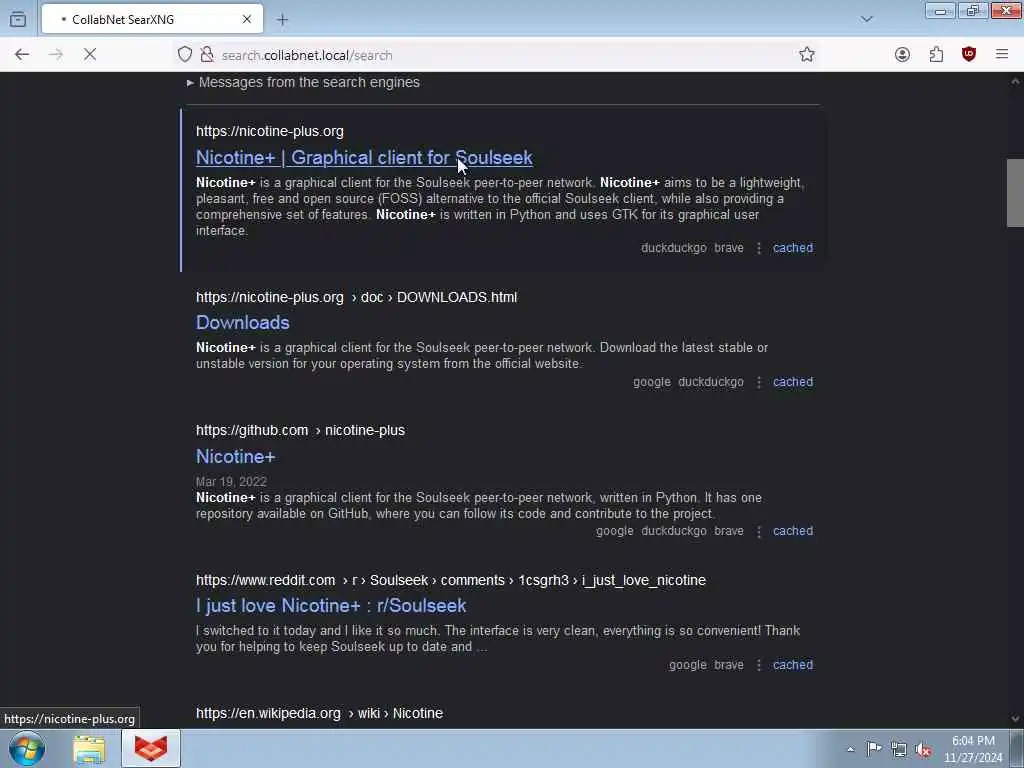
Task: Open the three-dot menu on the first result
Action: coord(758,248)
